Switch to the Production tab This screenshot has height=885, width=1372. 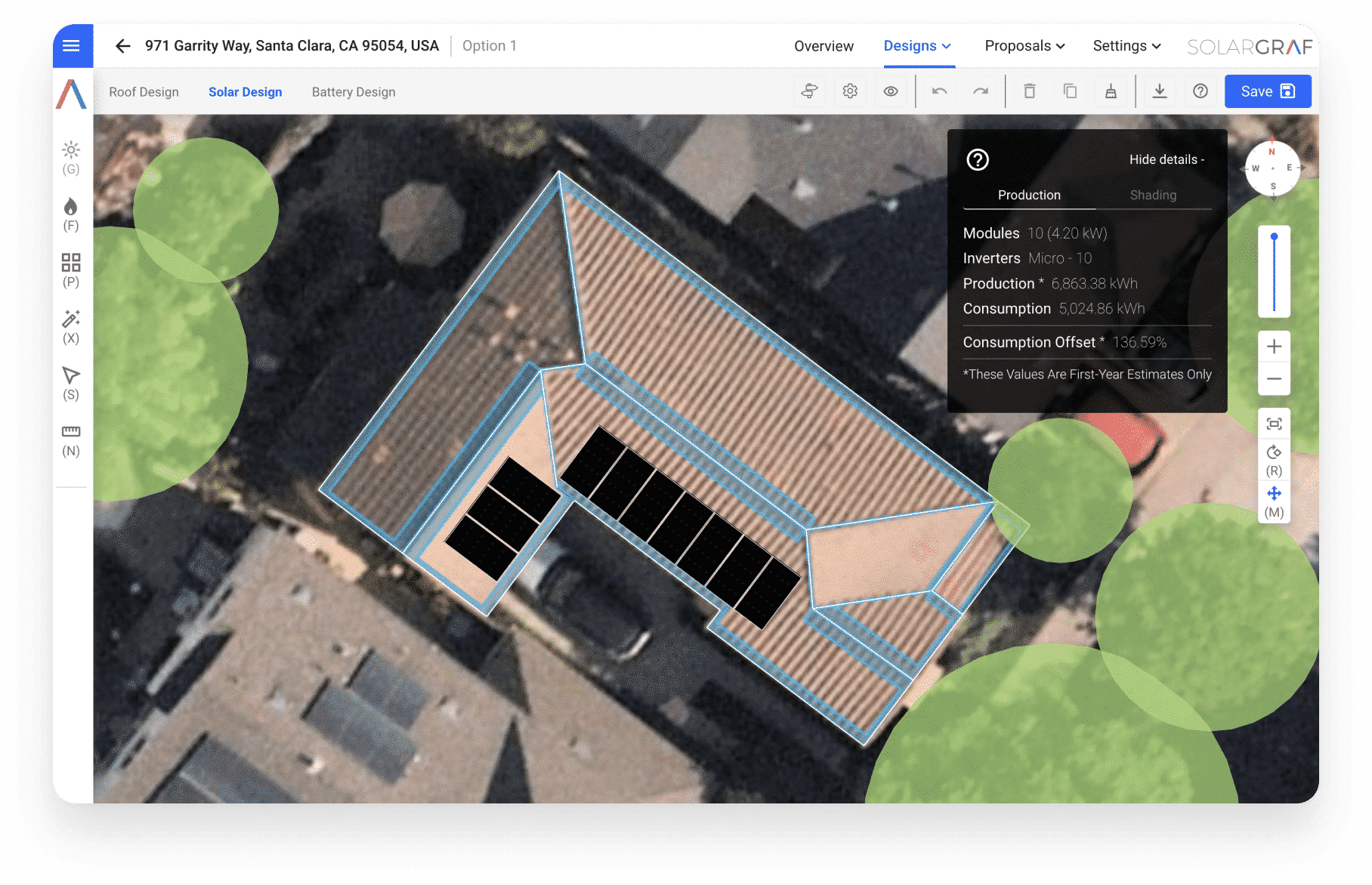click(x=1029, y=195)
